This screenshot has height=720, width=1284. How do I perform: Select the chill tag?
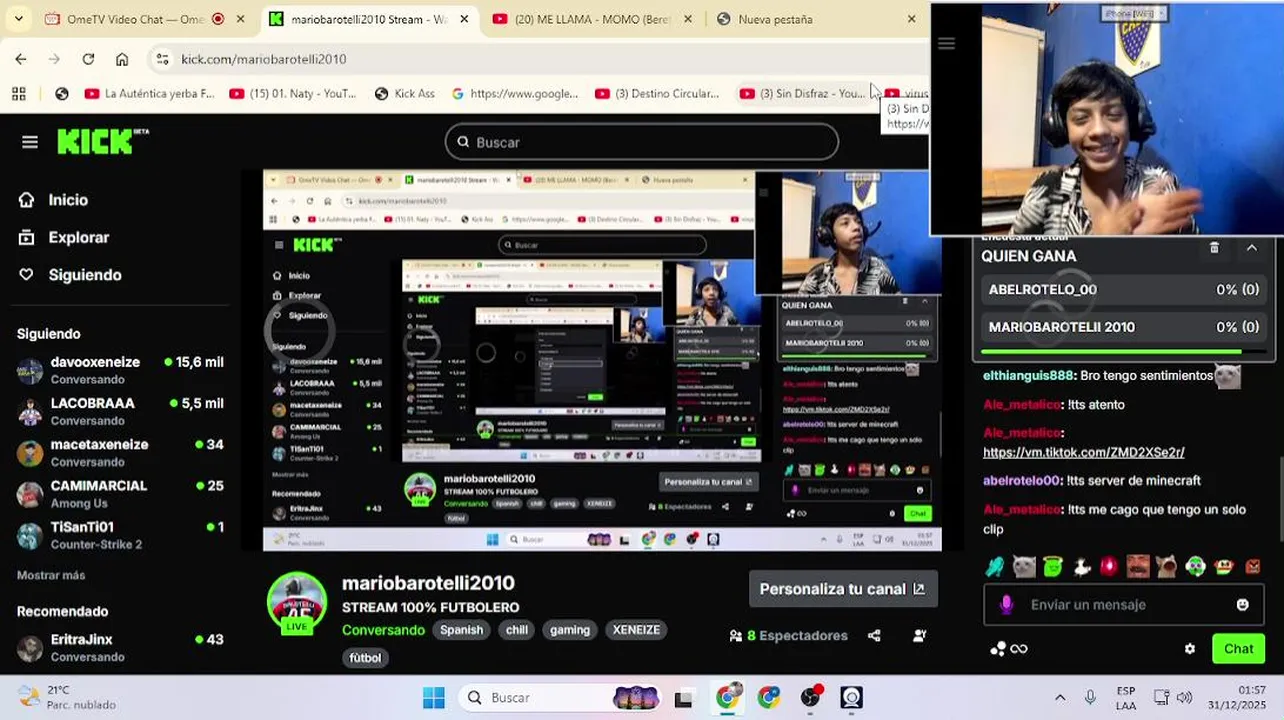click(x=517, y=630)
